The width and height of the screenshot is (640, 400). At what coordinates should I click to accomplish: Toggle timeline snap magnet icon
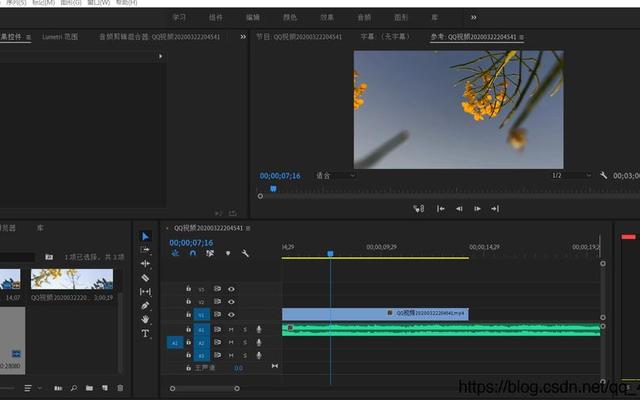click(192, 254)
